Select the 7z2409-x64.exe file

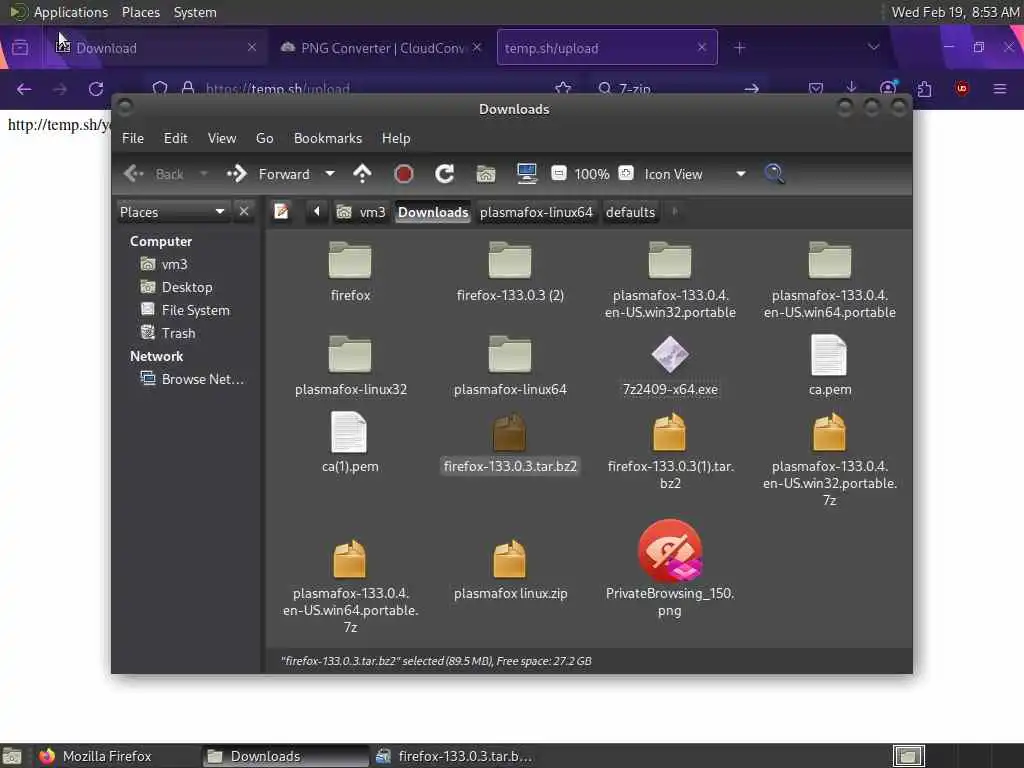coord(670,366)
